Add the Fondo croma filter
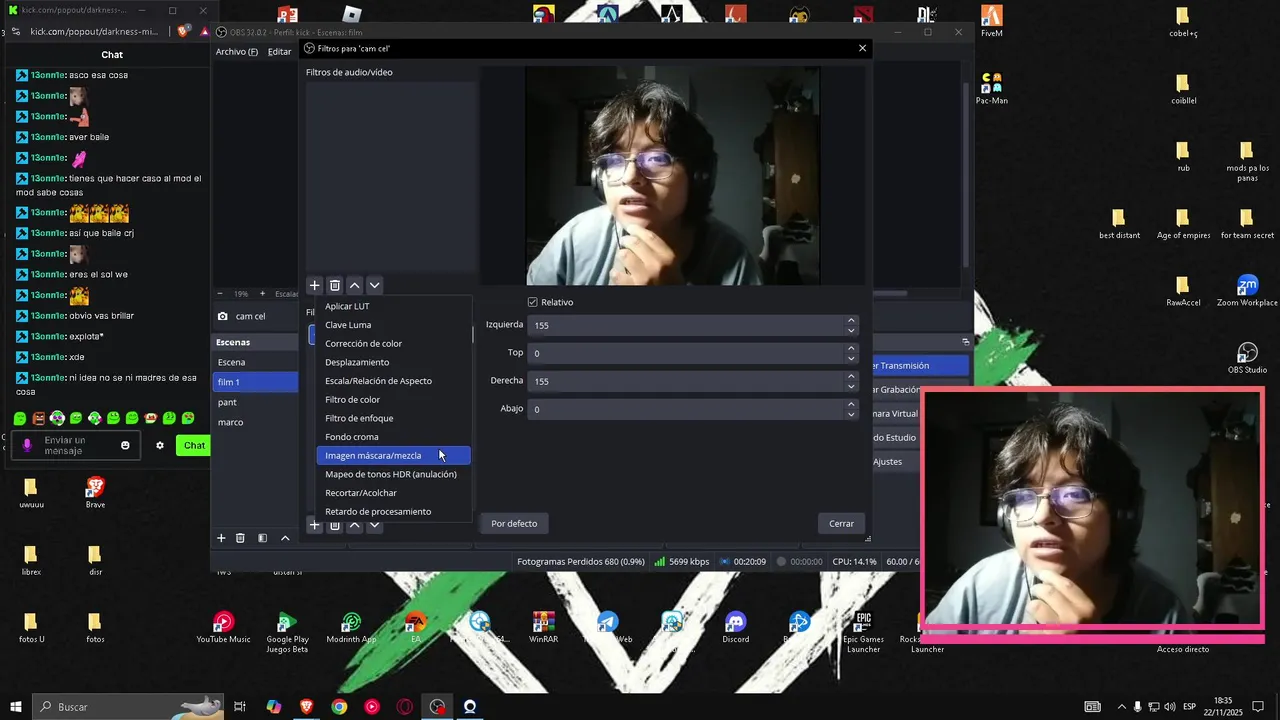The width and height of the screenshot is (1280, 720). pos(393,437)
